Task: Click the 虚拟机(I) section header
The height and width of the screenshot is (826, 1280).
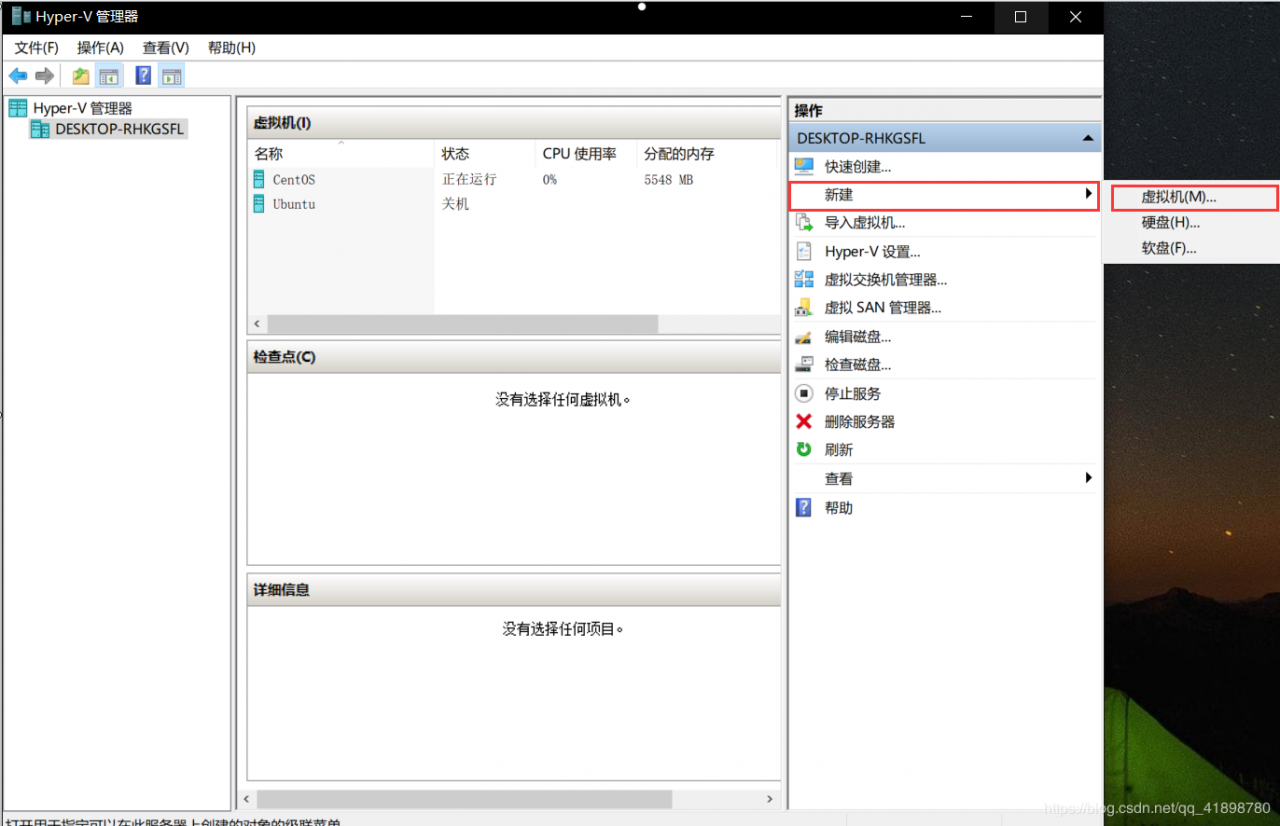Action: [514, 123]
